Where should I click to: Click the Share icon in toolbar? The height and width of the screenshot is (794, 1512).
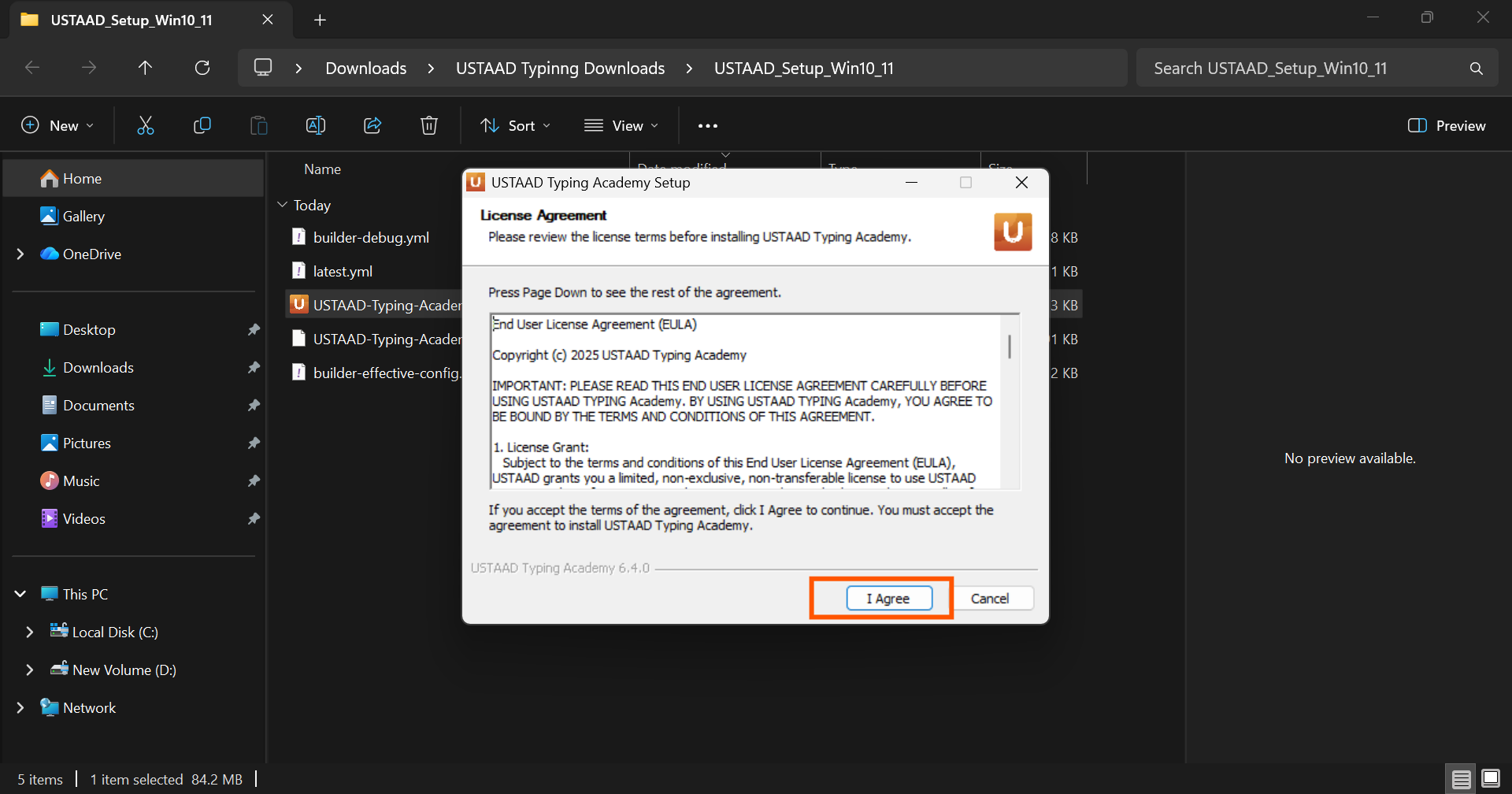click(x=372, y=125)
